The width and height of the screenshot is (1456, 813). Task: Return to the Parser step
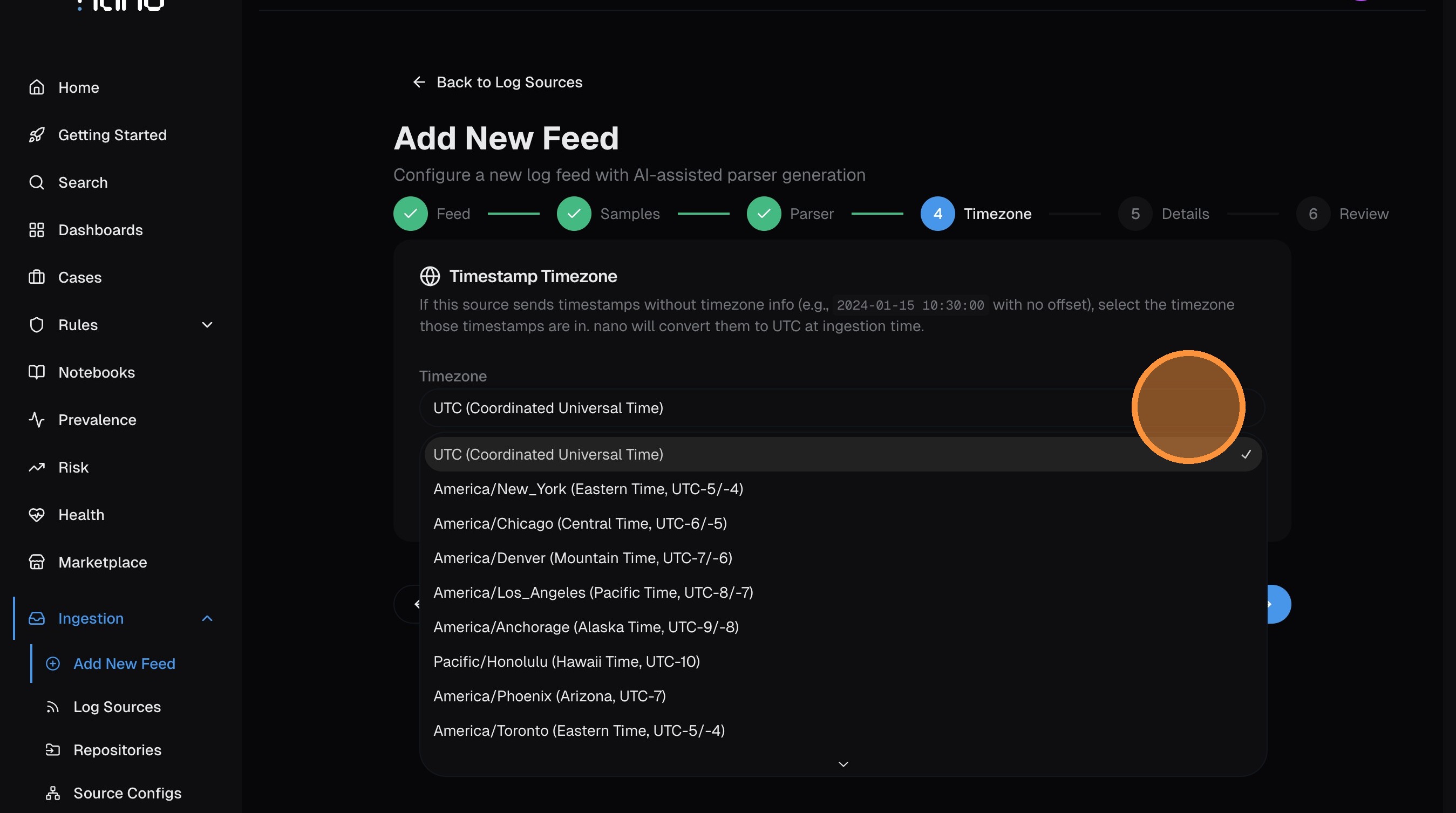764,214
